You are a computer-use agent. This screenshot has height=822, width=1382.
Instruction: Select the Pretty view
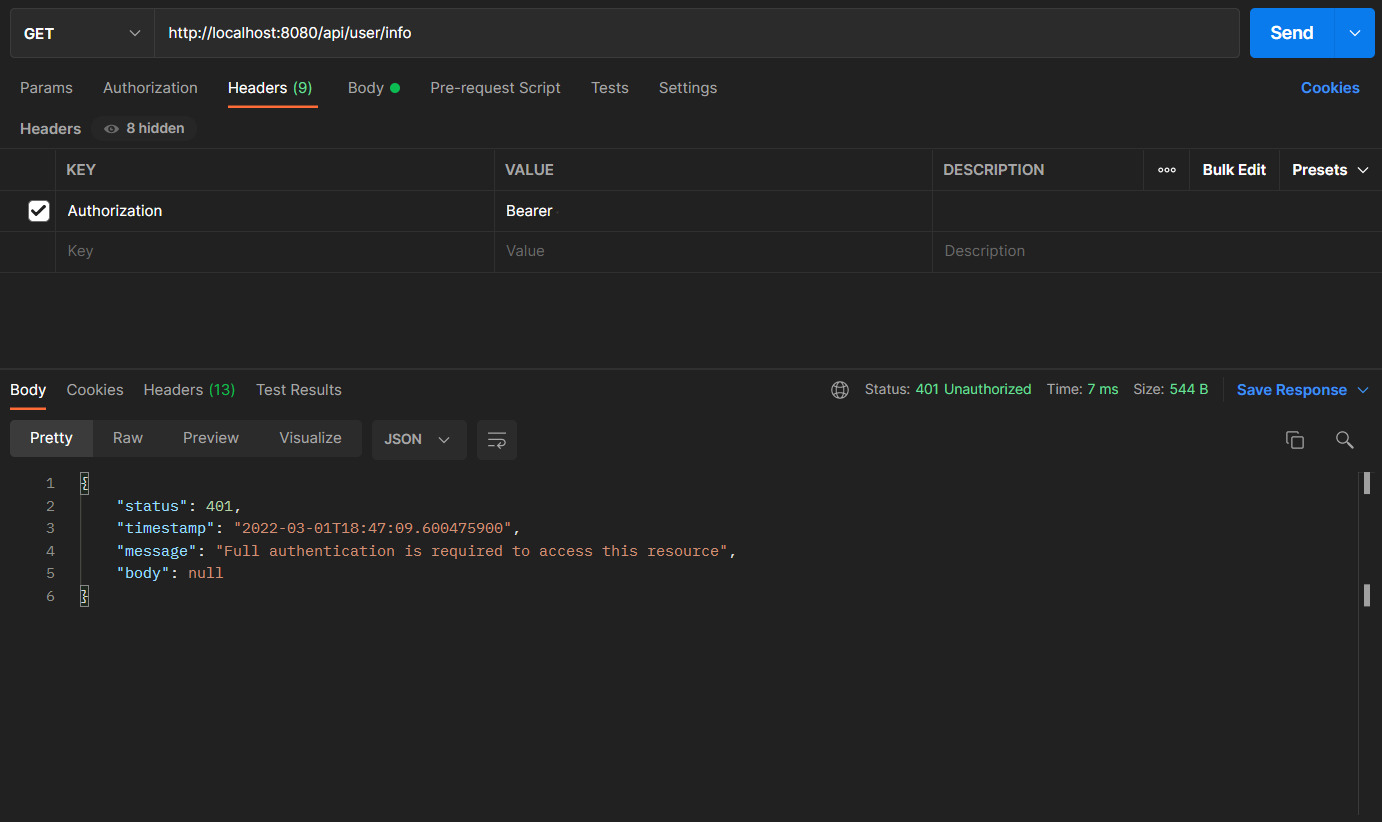[x=51, y=438]
